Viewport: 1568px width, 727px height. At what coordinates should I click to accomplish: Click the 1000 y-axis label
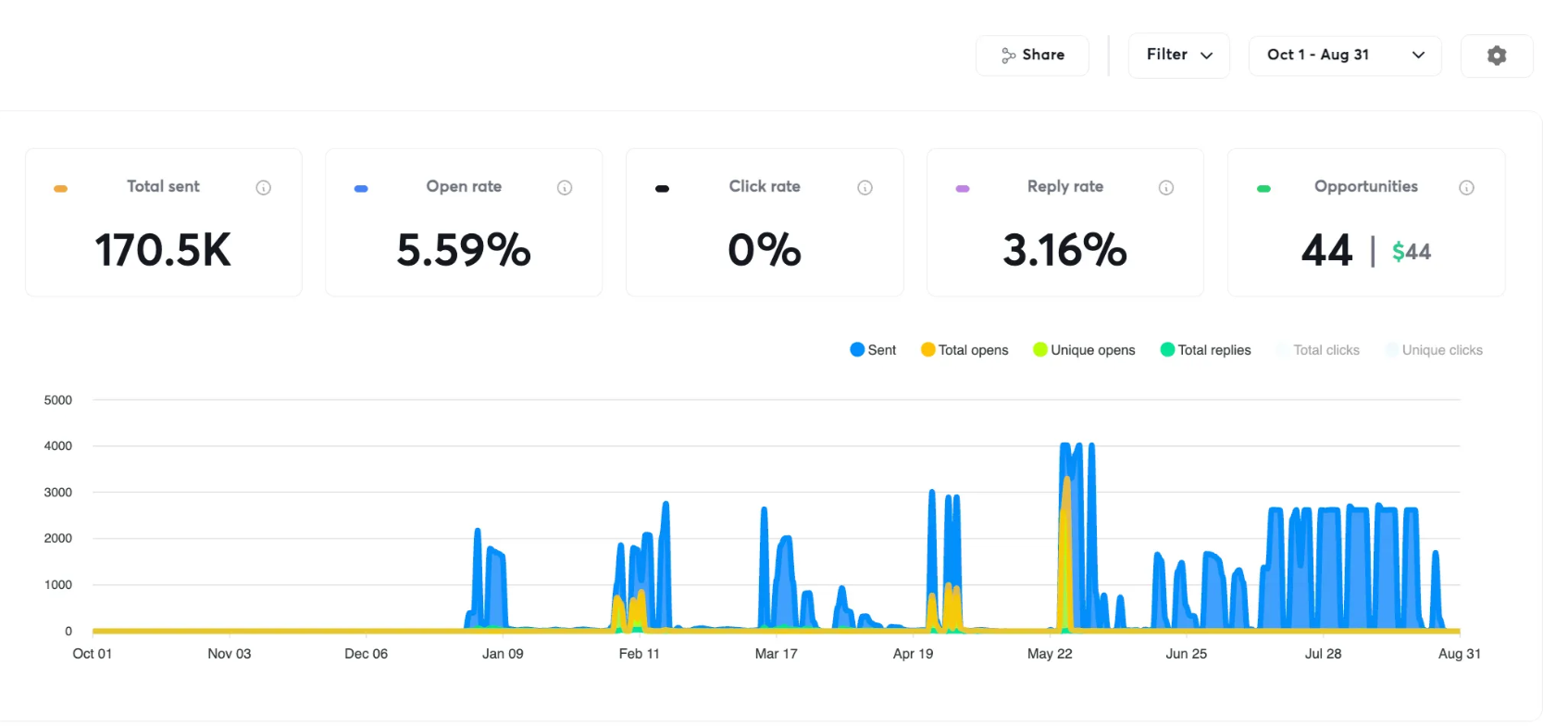pos(58,584)
